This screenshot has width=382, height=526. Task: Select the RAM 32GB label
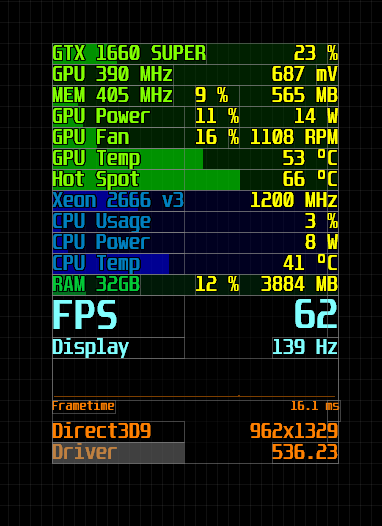pos(96,284)
